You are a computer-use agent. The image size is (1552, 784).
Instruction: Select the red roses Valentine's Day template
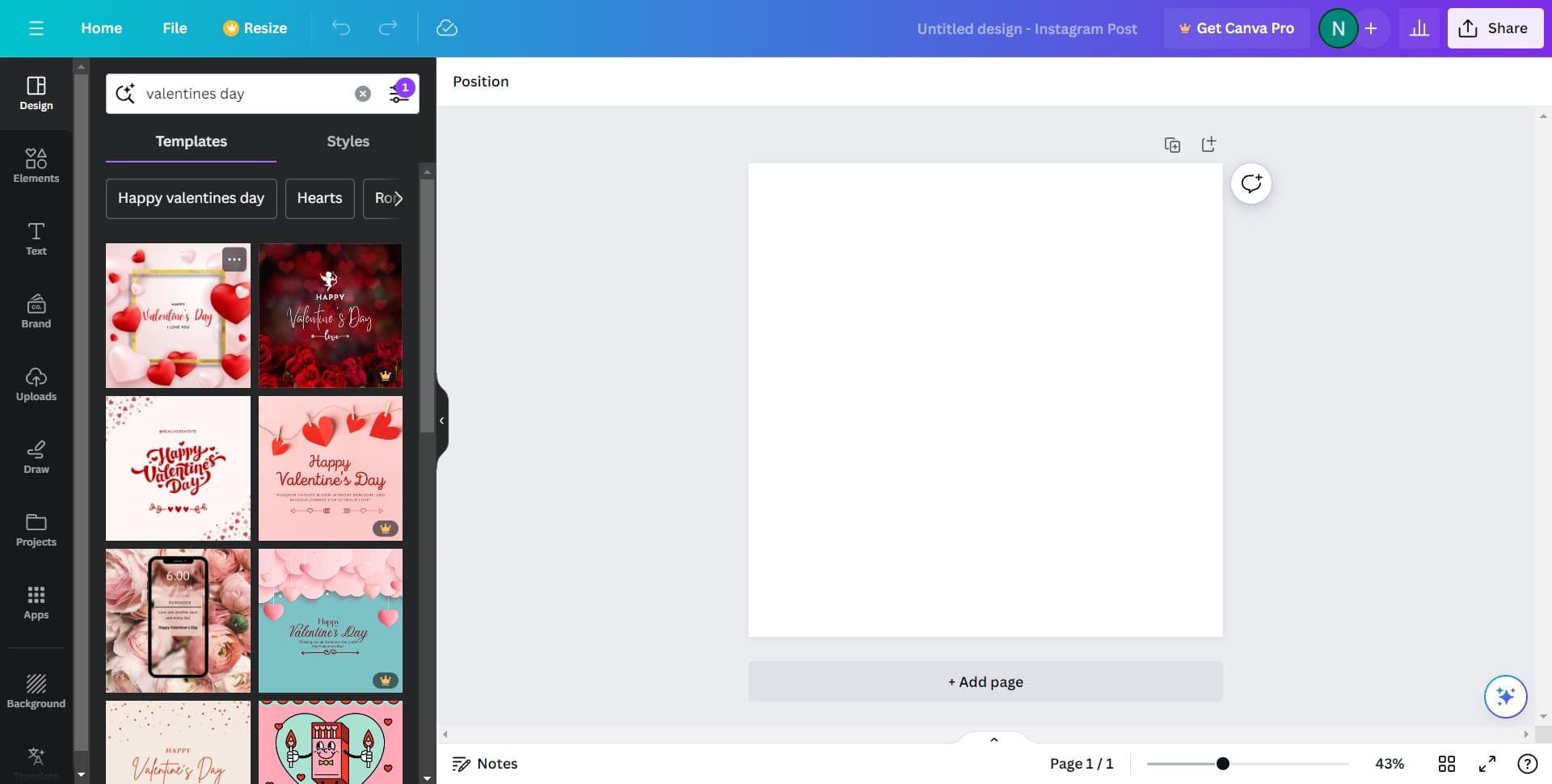pos(330,315)
